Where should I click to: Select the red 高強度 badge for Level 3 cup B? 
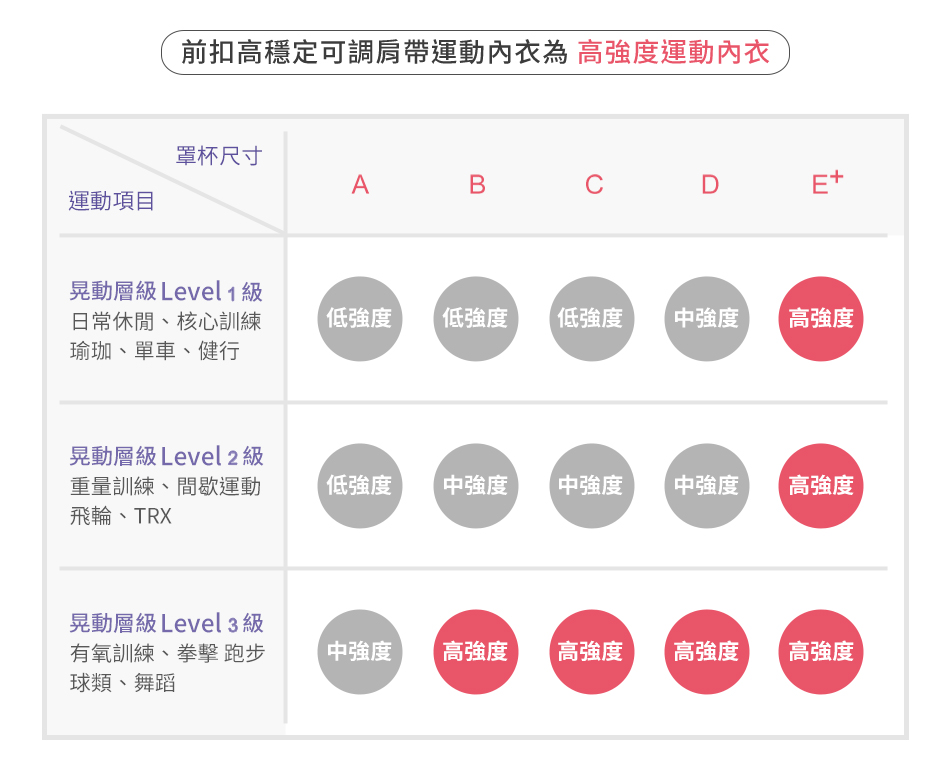[x=476, y=652]
